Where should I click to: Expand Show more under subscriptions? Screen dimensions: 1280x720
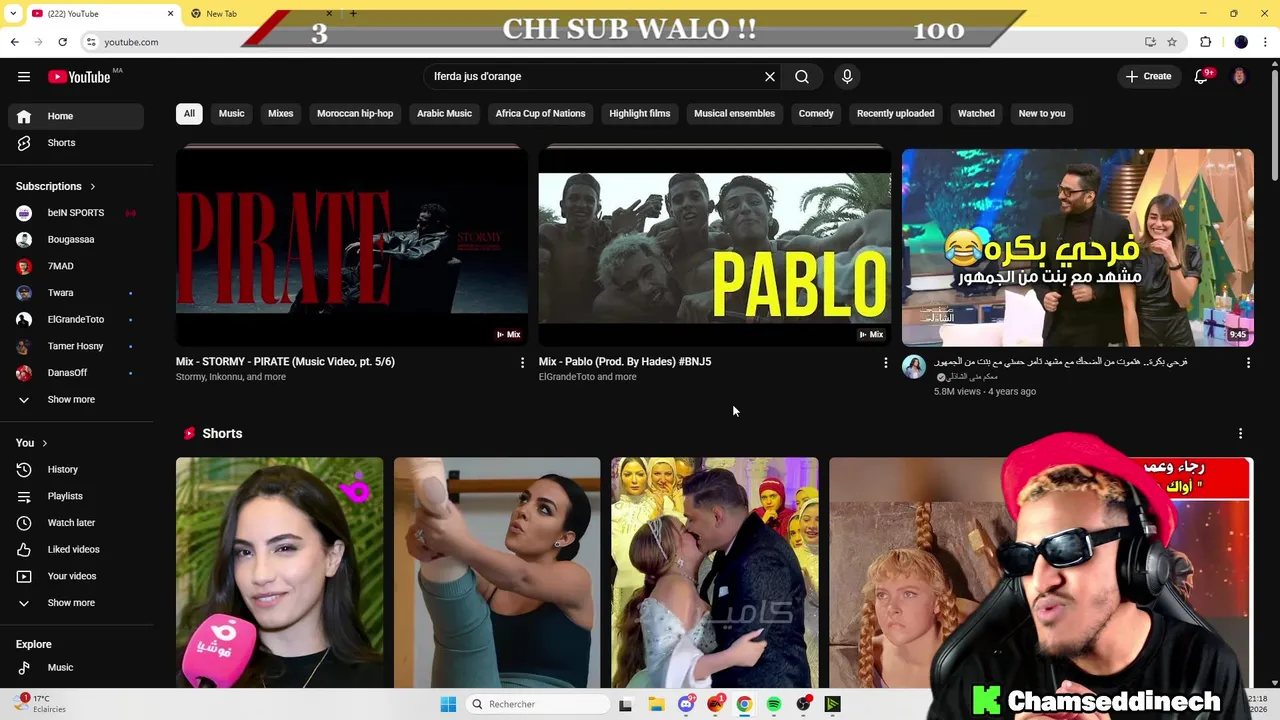(x=76, y=400)
